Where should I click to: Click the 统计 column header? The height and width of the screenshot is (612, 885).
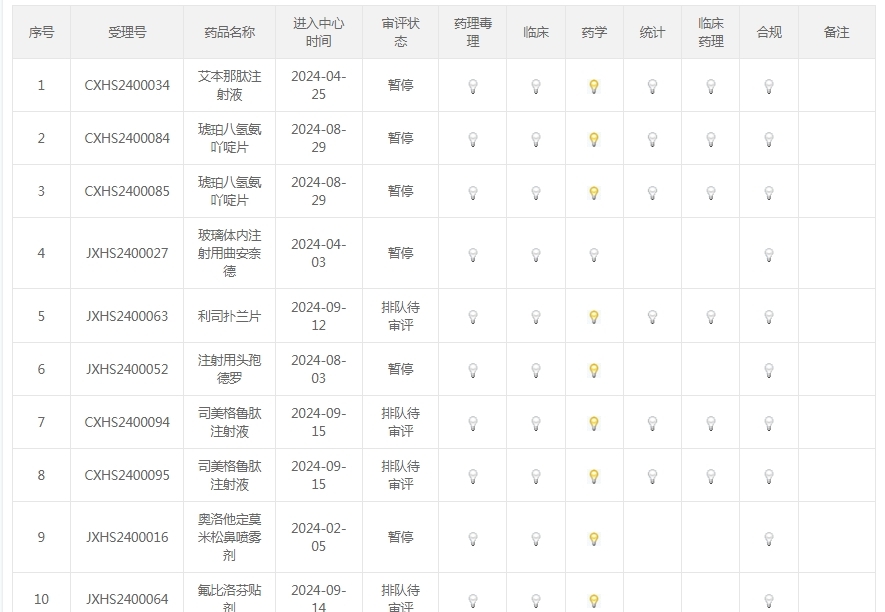(652, 32)
